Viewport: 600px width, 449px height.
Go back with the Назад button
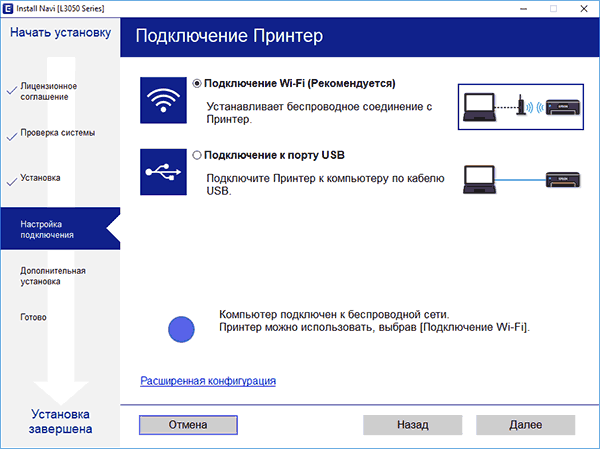coord(412,425)
